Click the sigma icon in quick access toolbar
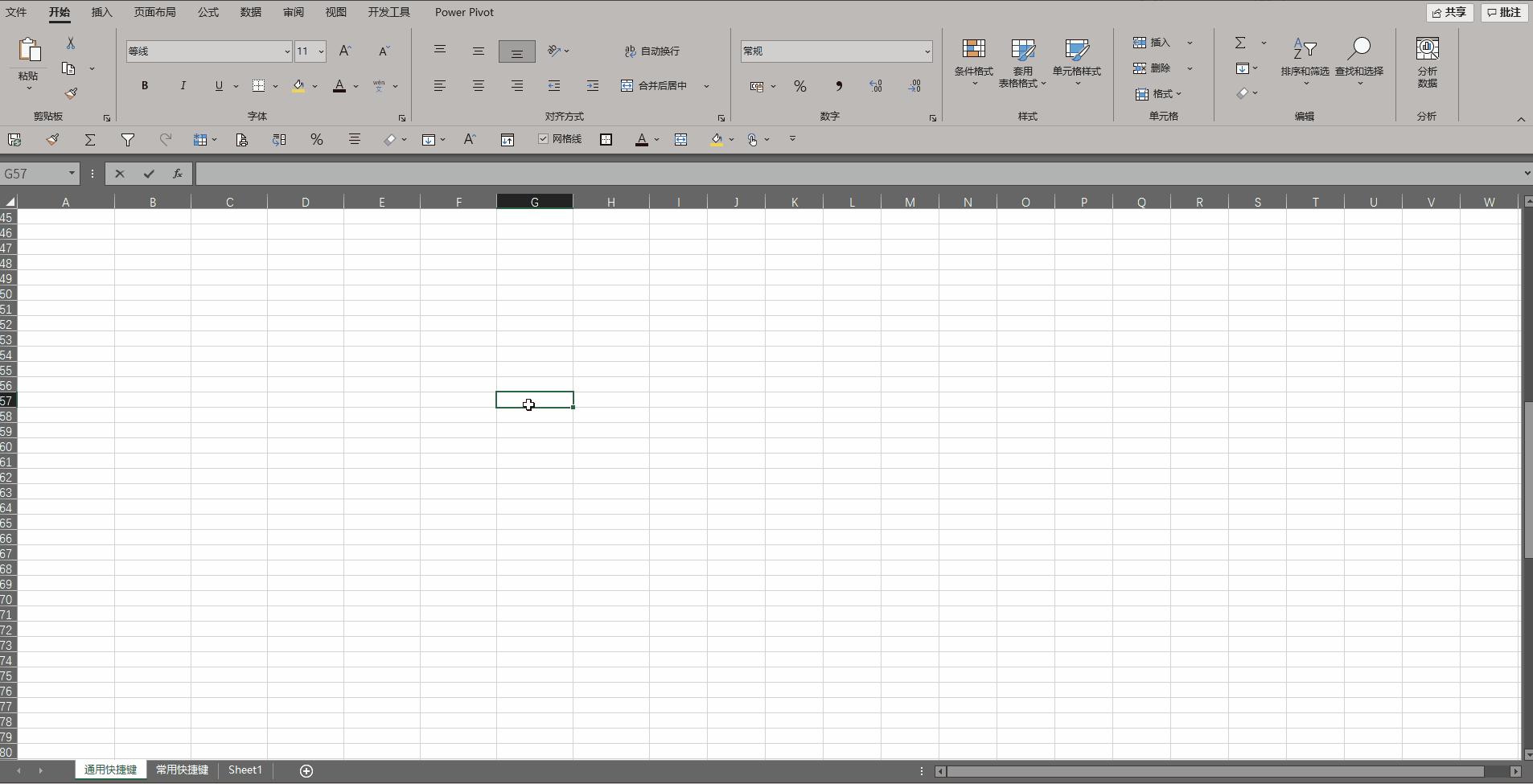The width and height of the screenshot is (1533, 784). pyautogui.click(x=90, y=139)
